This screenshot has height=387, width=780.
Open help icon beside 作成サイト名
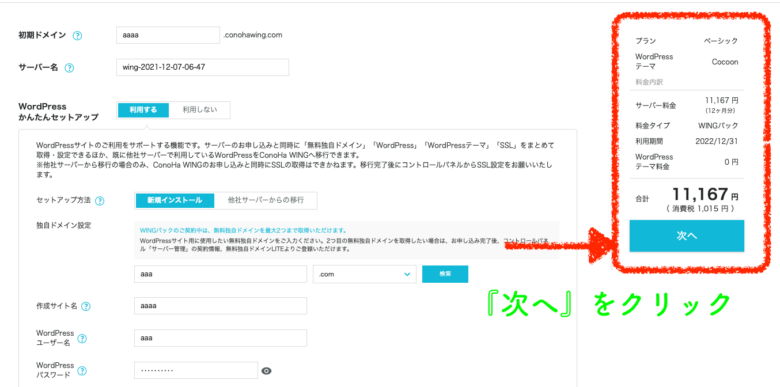pos(86,306)
